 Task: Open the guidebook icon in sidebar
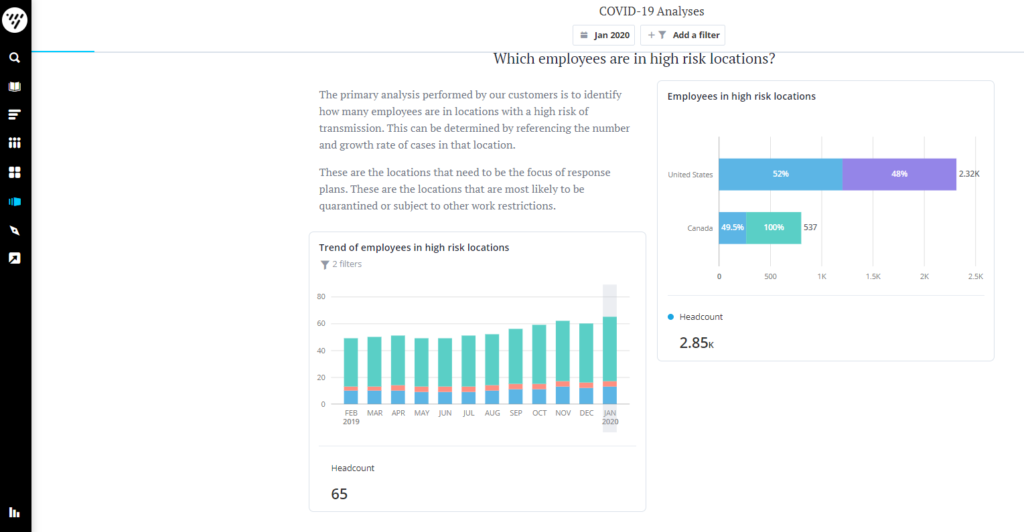pos(14,86)
